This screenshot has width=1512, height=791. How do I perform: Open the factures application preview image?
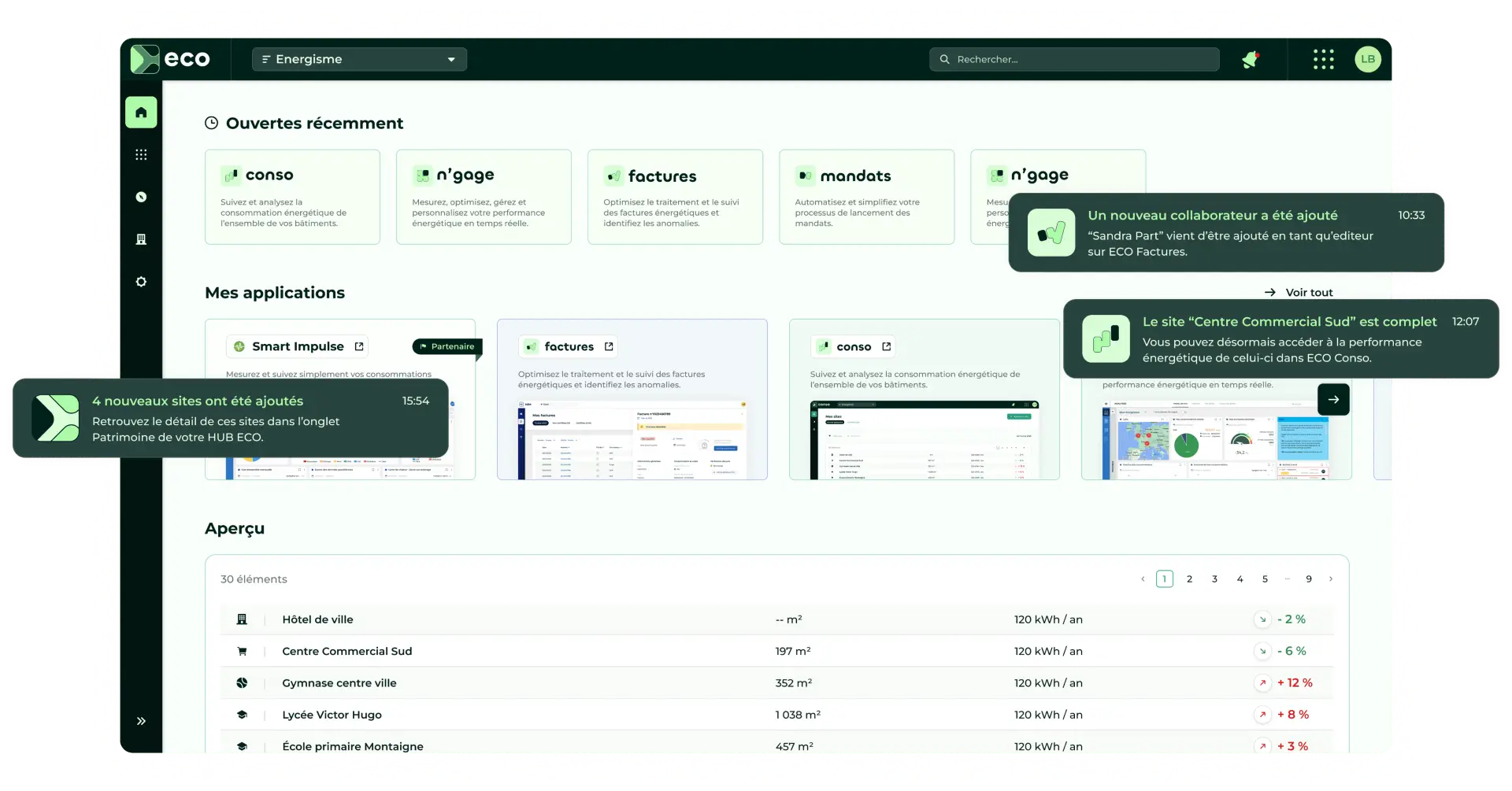632,439
